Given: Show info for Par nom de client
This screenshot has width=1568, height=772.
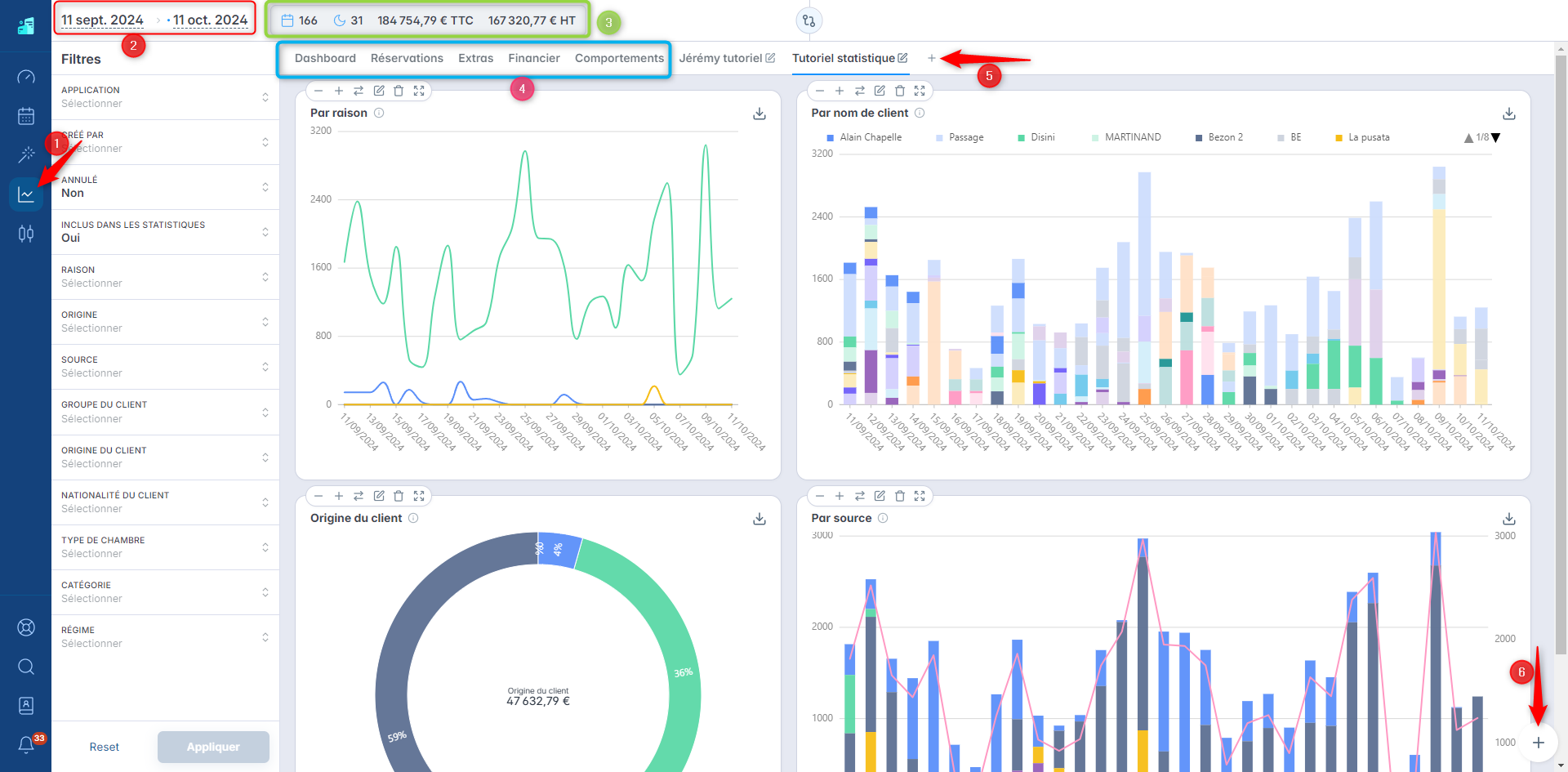Looking at the screenshot, I should pos(920,113).
